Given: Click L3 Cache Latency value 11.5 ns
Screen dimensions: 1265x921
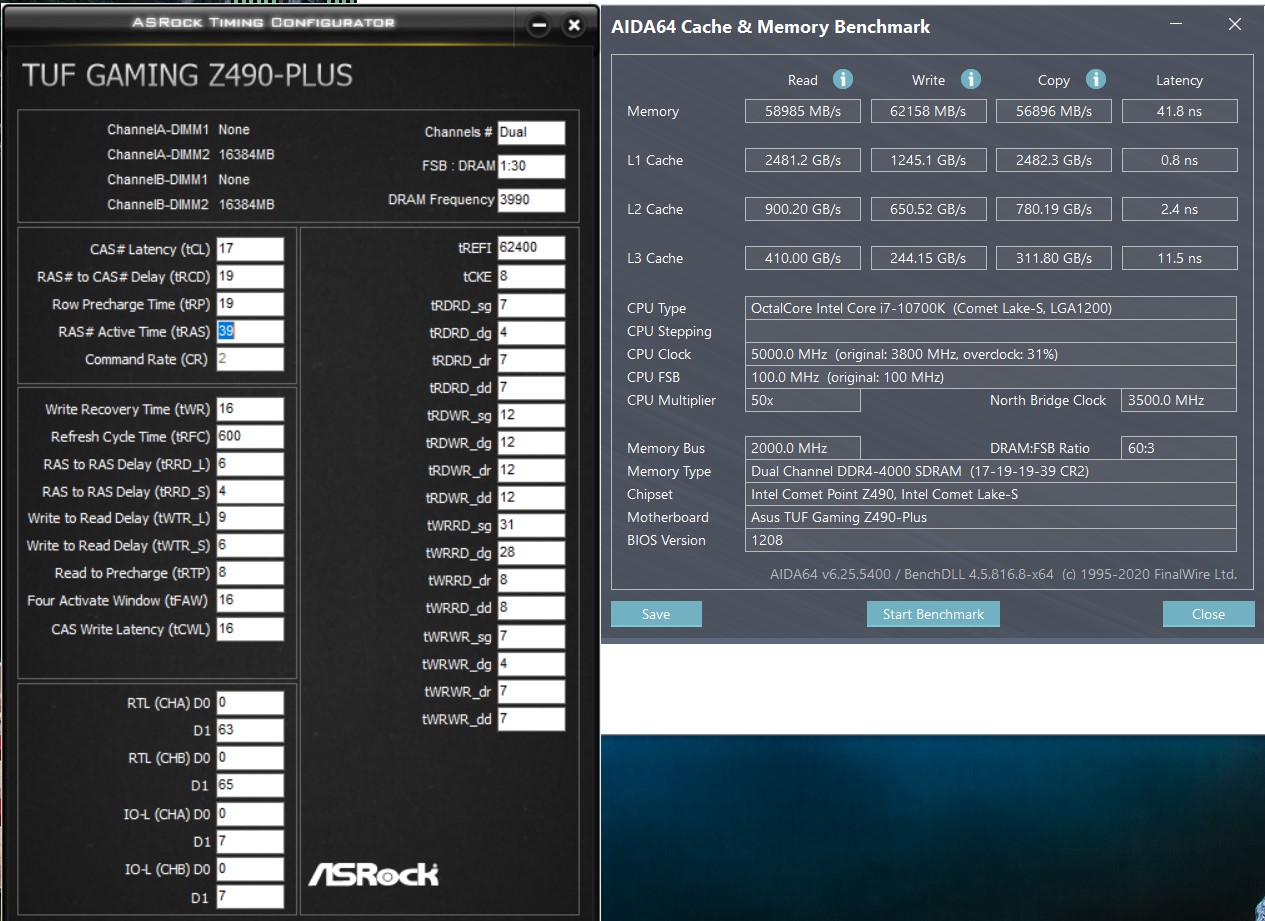Looking at the screenshot, I should 1180,258.
